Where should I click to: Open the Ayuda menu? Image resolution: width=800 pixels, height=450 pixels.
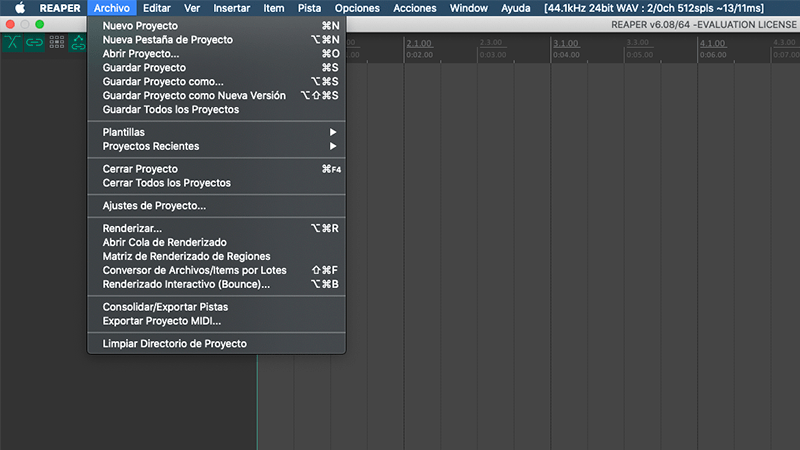[x=515, y=8]
